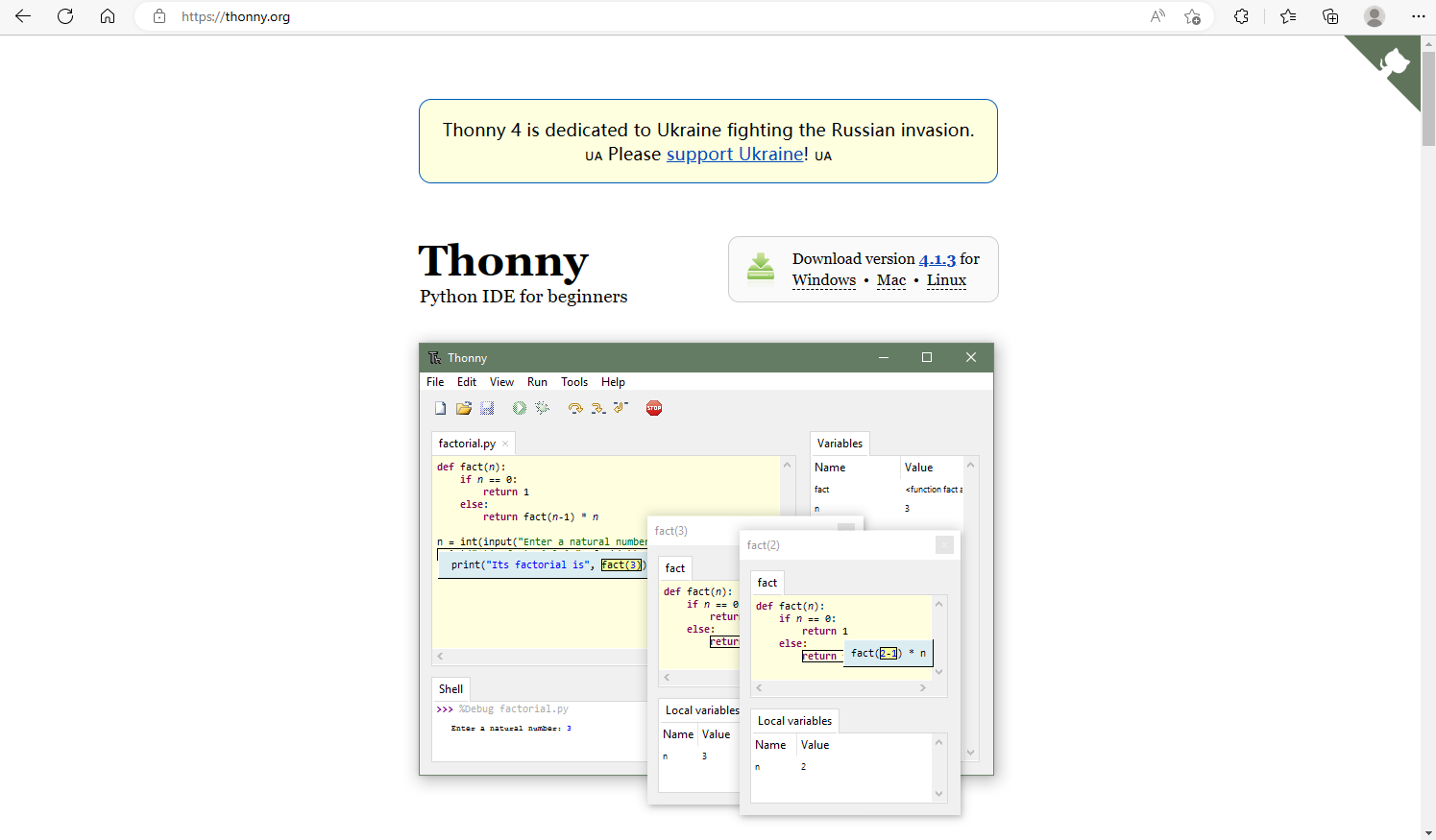Open the Tools menu in Thonny
Viewport: 1436px width, 840px height.
[x=573, y=381]
